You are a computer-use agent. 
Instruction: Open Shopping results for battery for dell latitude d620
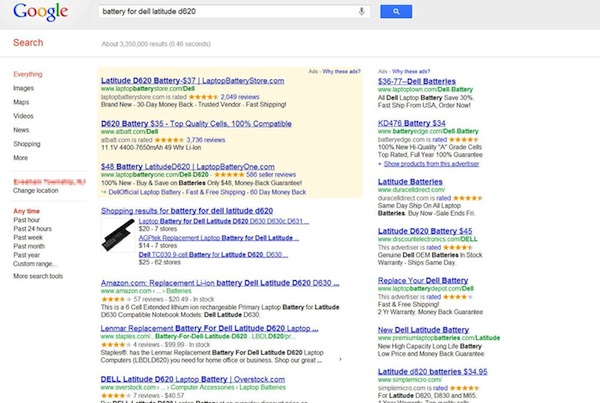coord(187,211)
